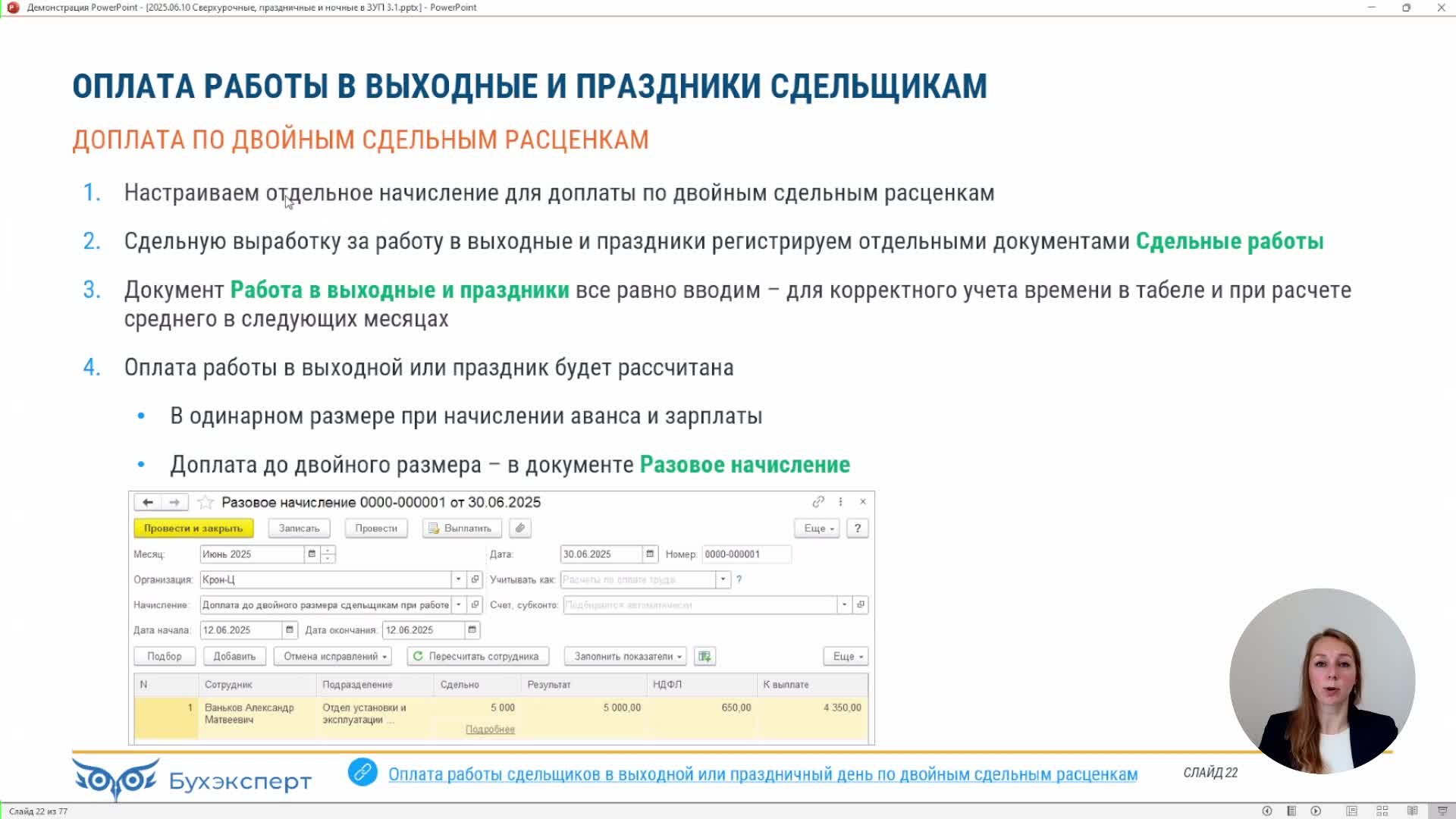Expand the Организация dropdown arrow
This screenshot has height=819, width=1456.
tap(458, 579)
